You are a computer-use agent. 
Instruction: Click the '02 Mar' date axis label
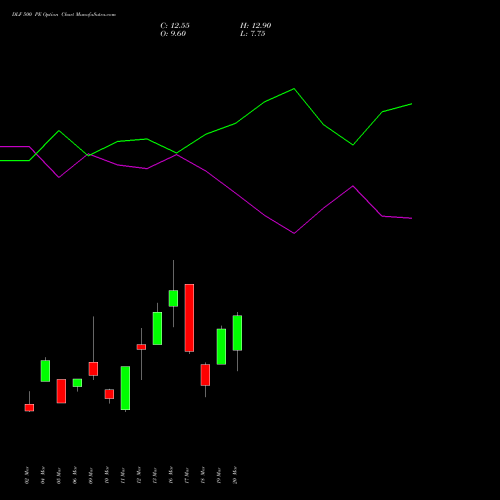[x=27, y=475]
